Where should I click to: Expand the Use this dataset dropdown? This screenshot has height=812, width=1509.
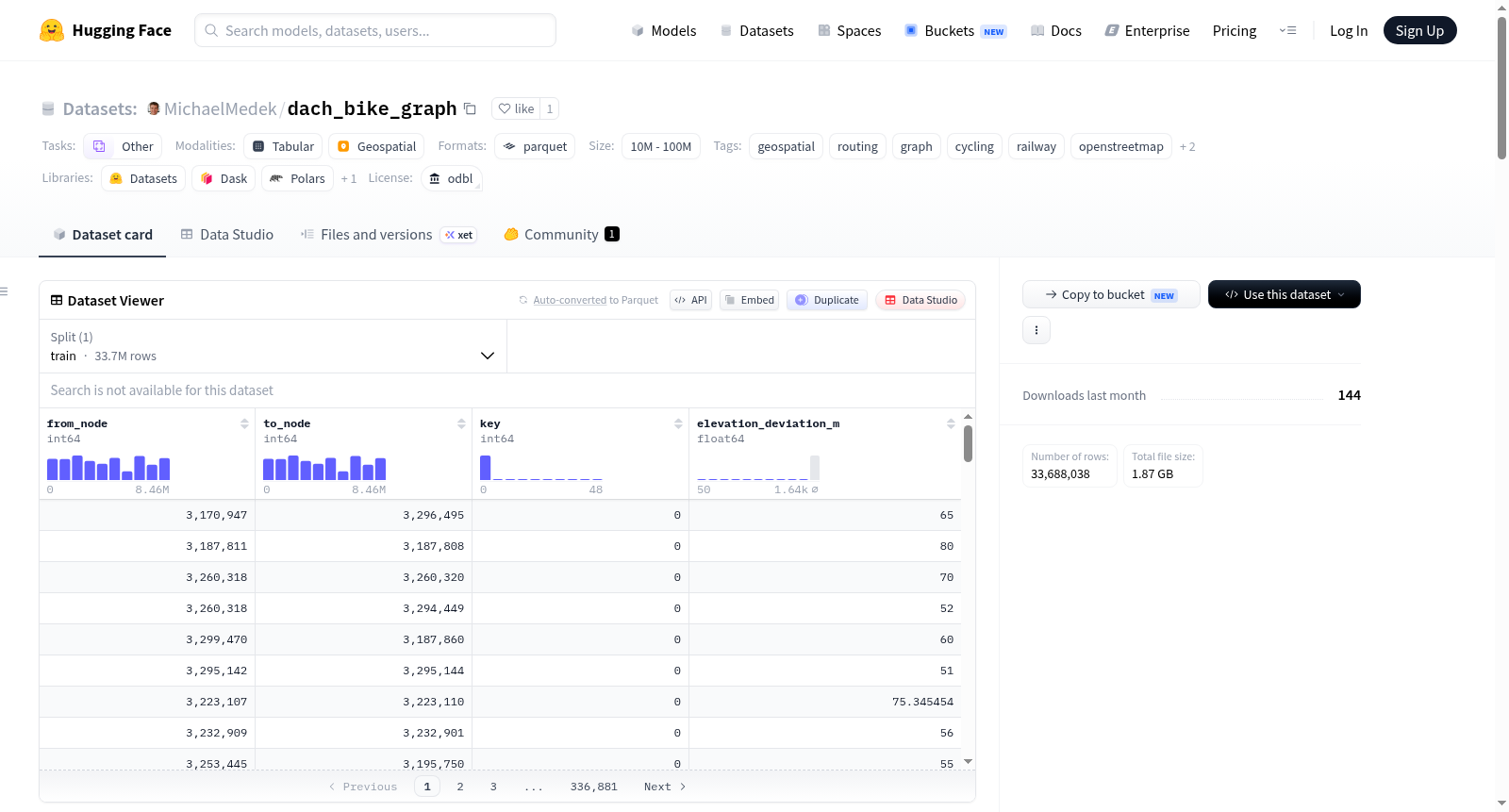coord(1285,294)
